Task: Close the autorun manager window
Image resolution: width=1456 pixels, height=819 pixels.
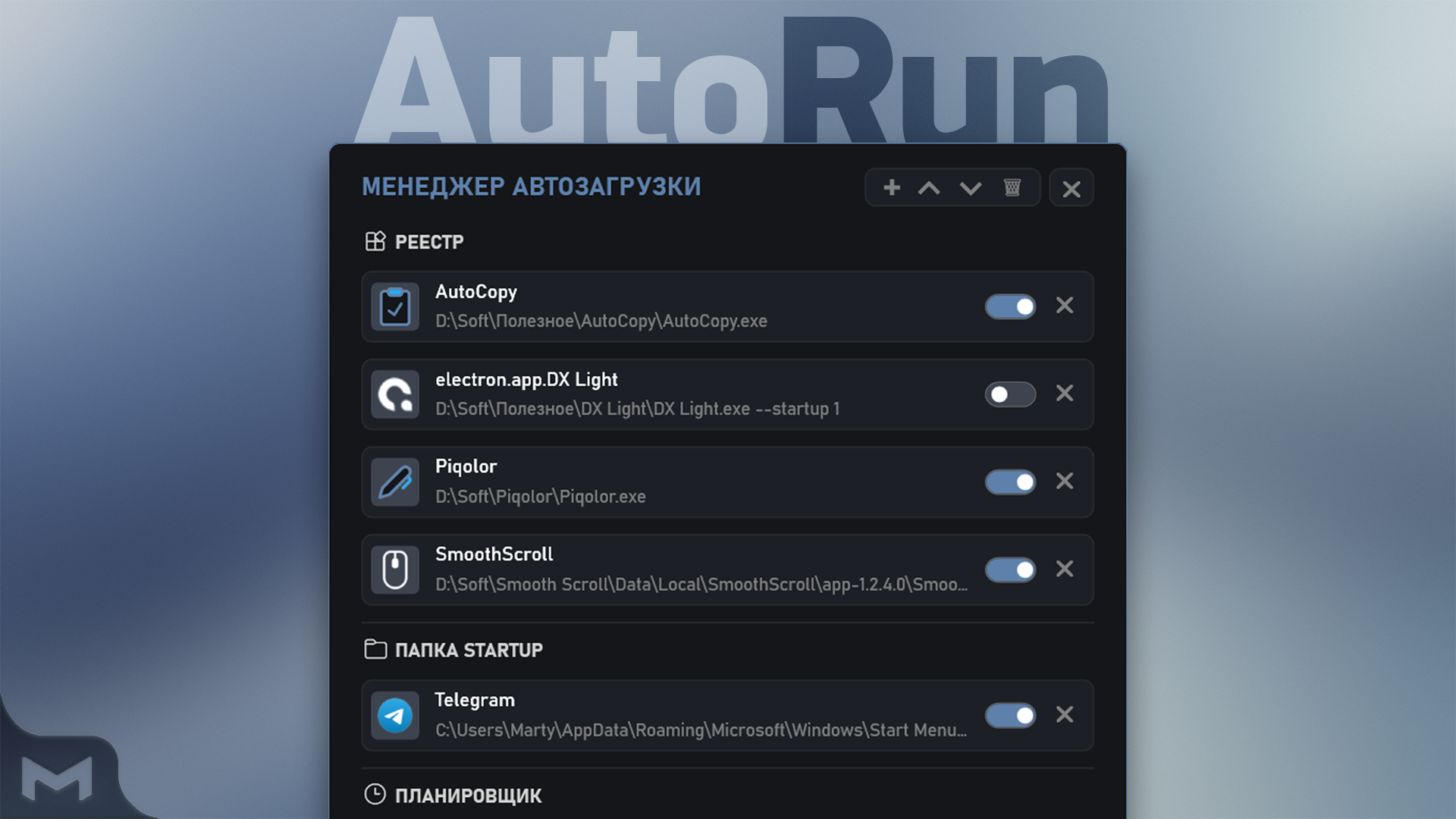Action: 1072,188
